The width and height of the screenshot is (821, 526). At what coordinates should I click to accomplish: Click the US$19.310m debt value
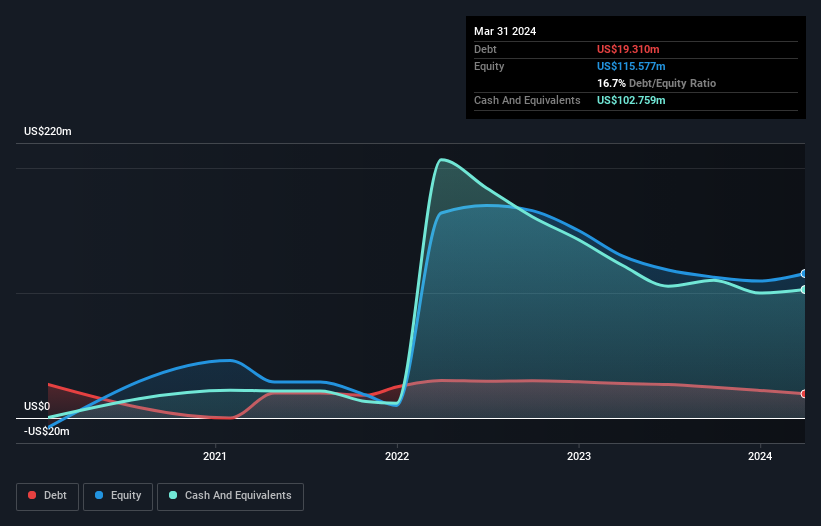pyautogui.click(x=628, y=49)
